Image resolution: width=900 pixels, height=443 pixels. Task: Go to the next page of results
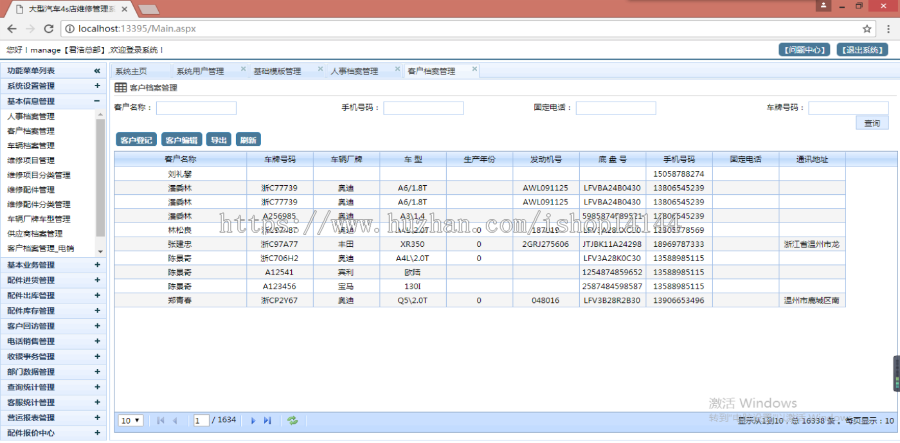[x=253, y=421]
